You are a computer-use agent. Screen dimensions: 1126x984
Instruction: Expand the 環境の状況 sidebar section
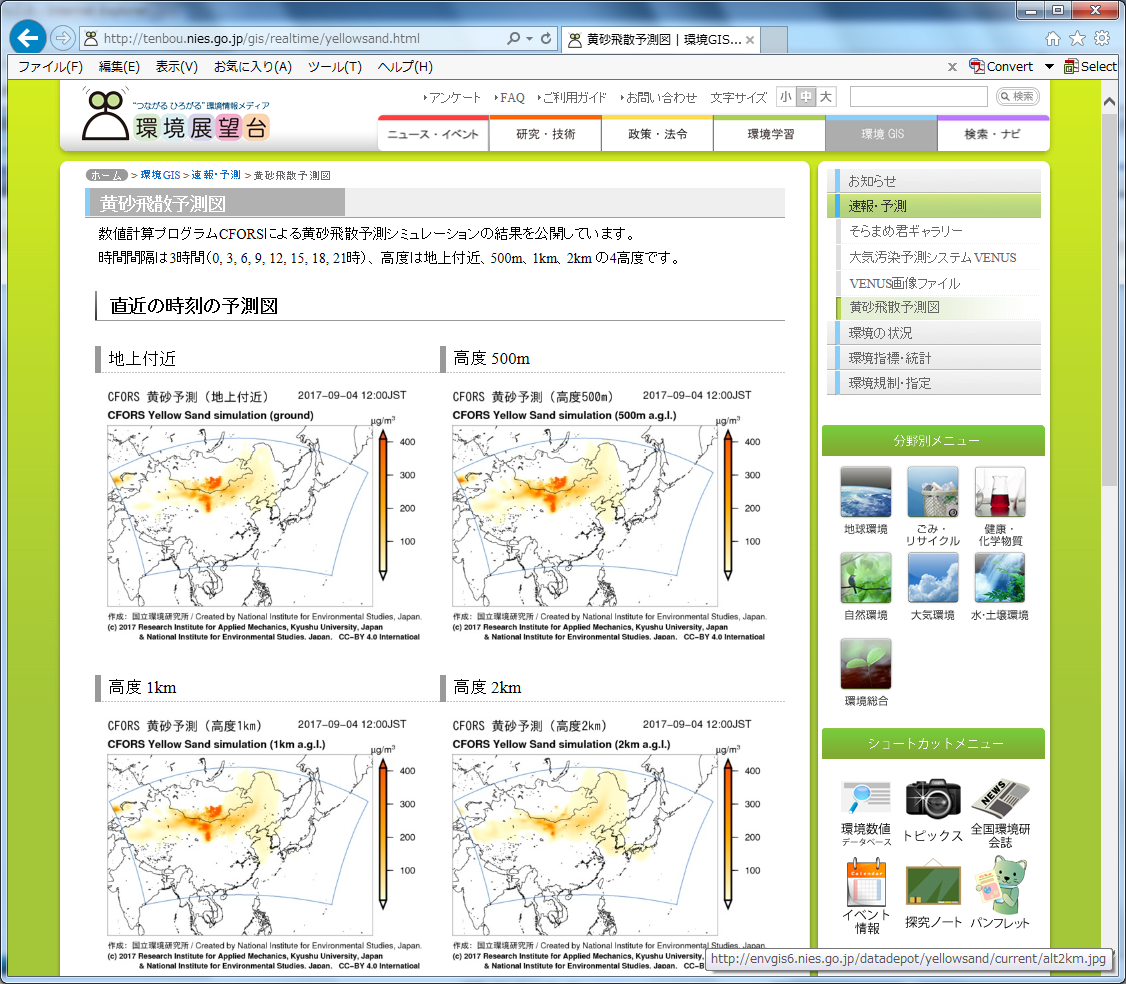[x=936, y=333]
